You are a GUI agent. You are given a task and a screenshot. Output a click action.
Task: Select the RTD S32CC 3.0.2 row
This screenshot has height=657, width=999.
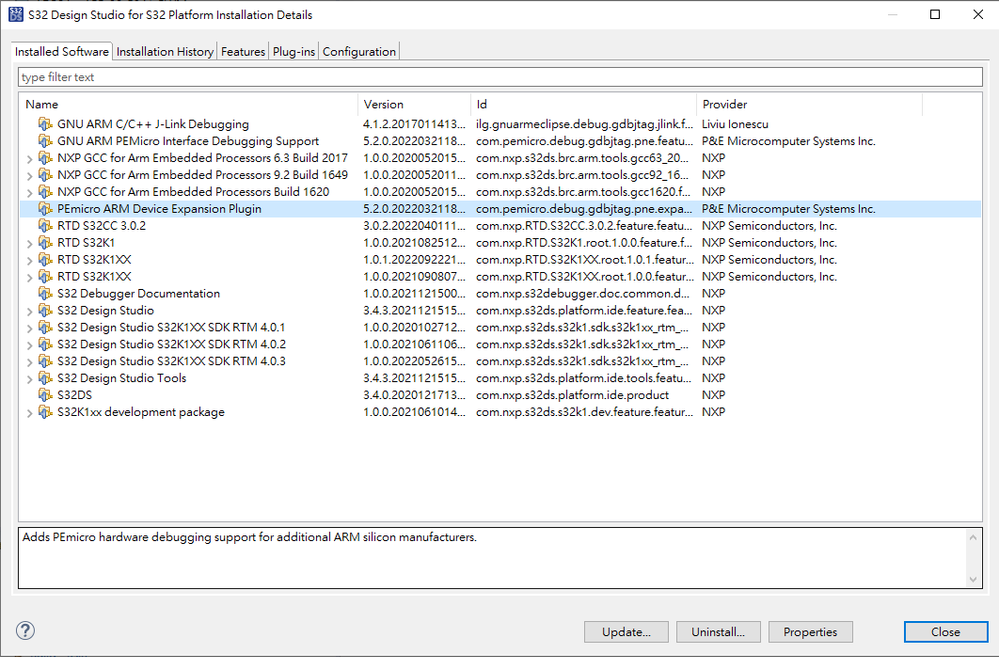pos(500,226)
